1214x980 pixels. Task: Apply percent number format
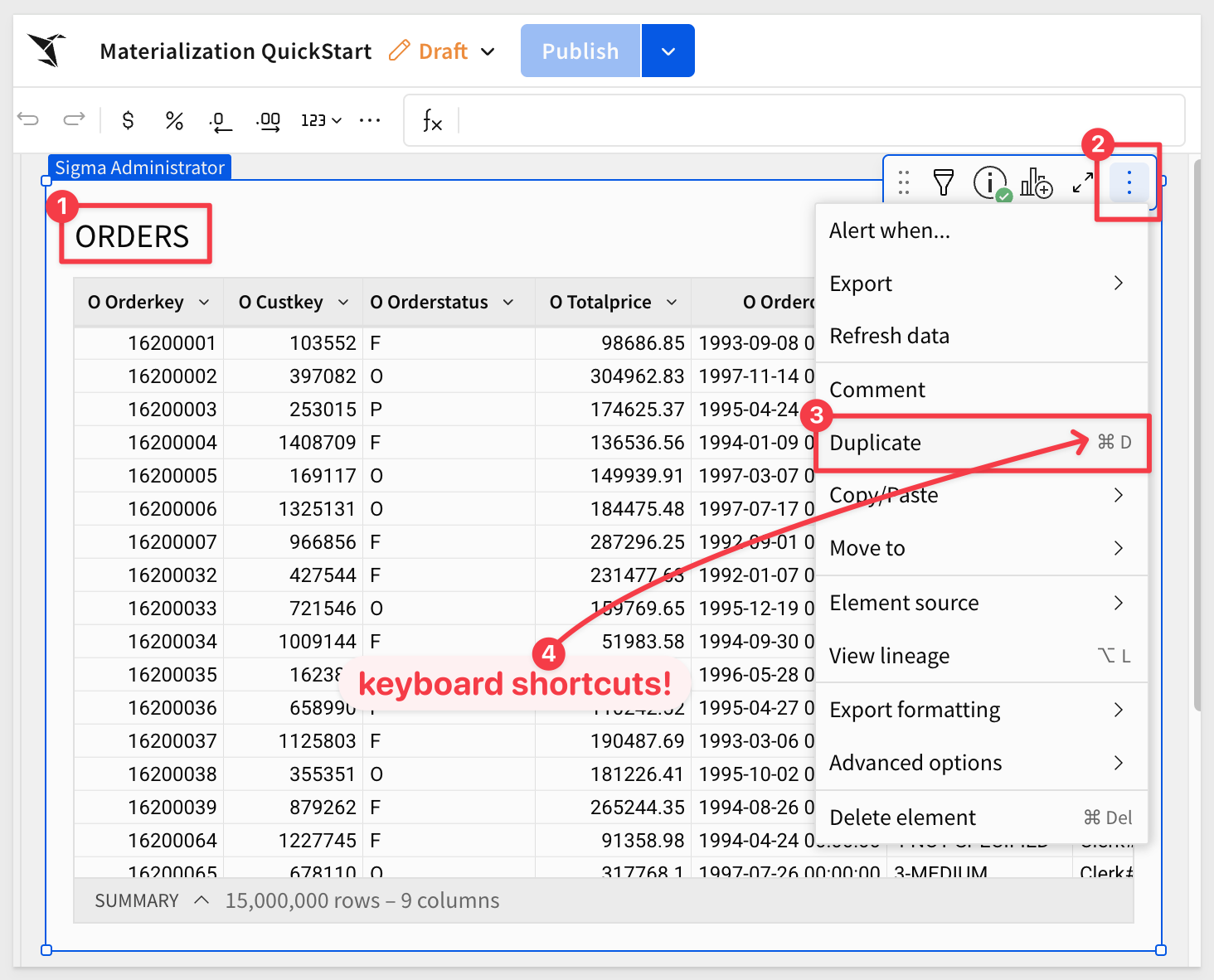pyautogui.click(x=173, y=120)
